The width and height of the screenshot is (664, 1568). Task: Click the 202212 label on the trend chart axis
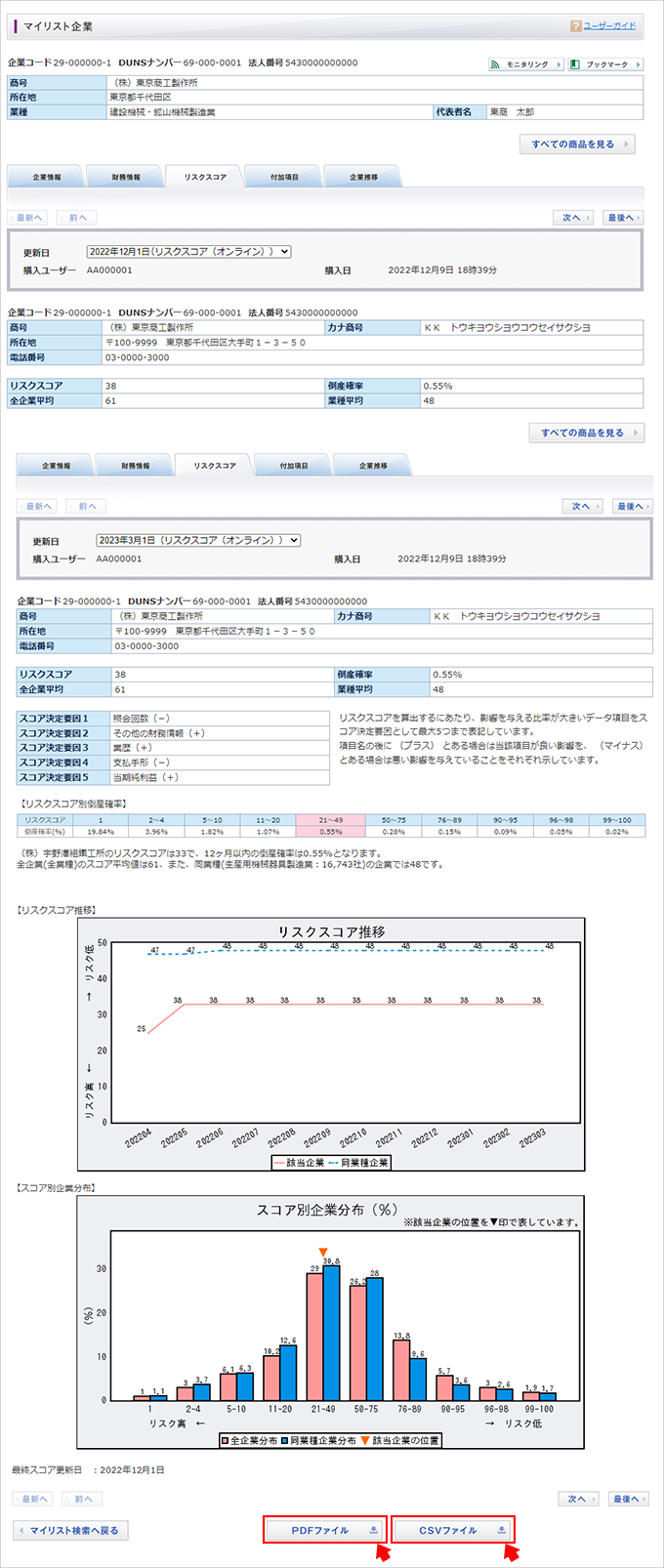pos(424,1138)
